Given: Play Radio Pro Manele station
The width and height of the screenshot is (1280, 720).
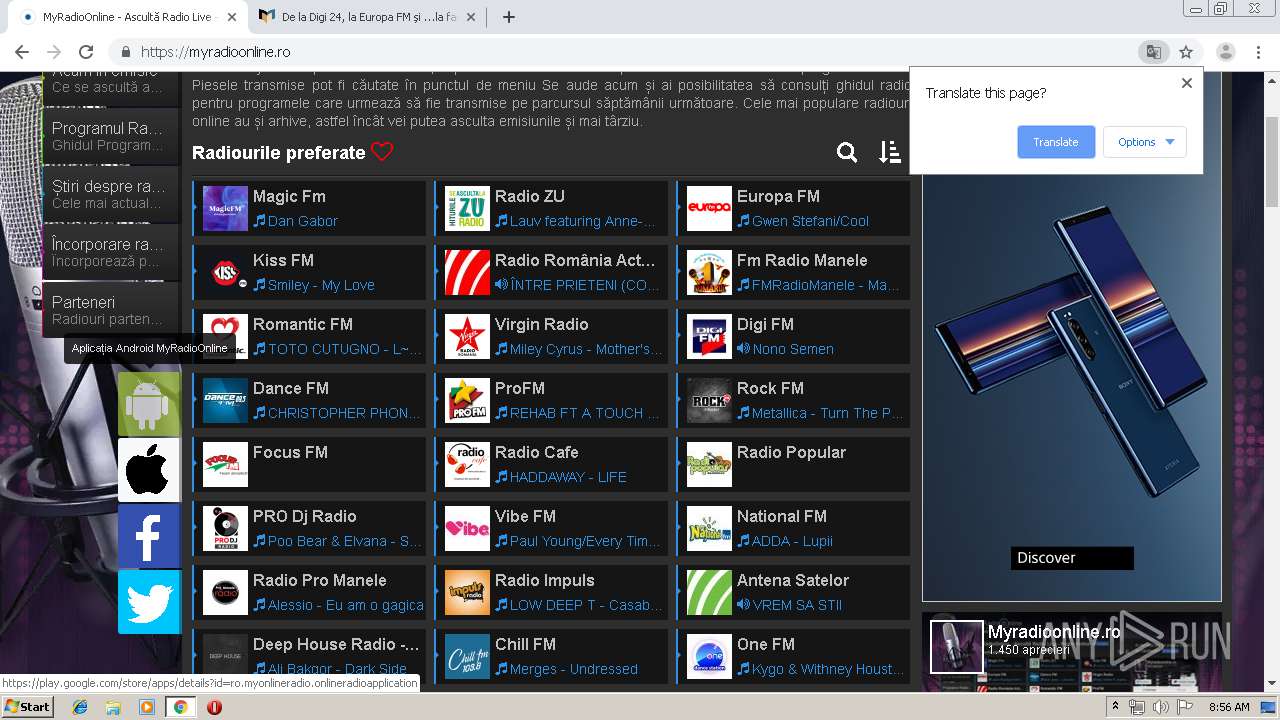Looking at the screenshot, I should tap(310, 592).
